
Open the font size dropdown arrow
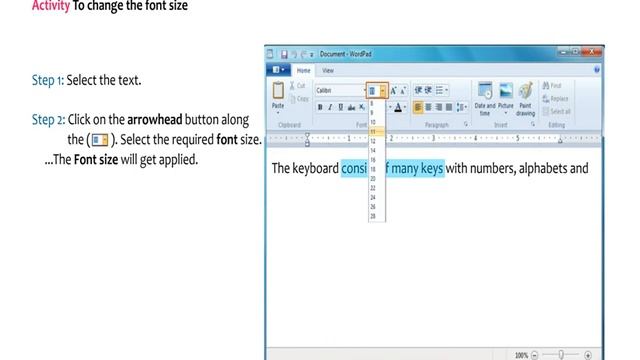point(382,91)
